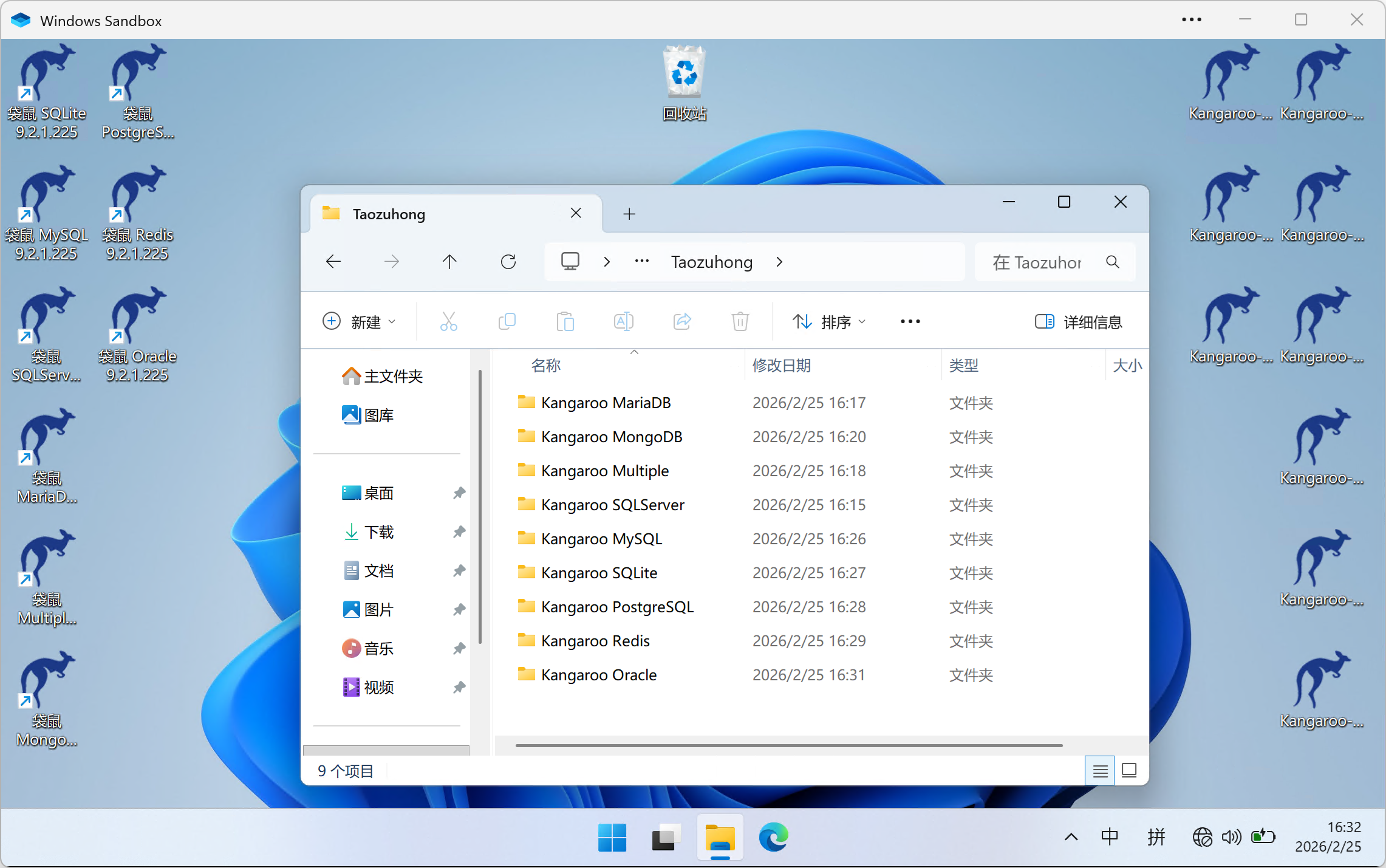Click the Refresh icon in the navigation bar
Image resolution: width=1386 pixels, height=868 pixels.
[508, 262]
